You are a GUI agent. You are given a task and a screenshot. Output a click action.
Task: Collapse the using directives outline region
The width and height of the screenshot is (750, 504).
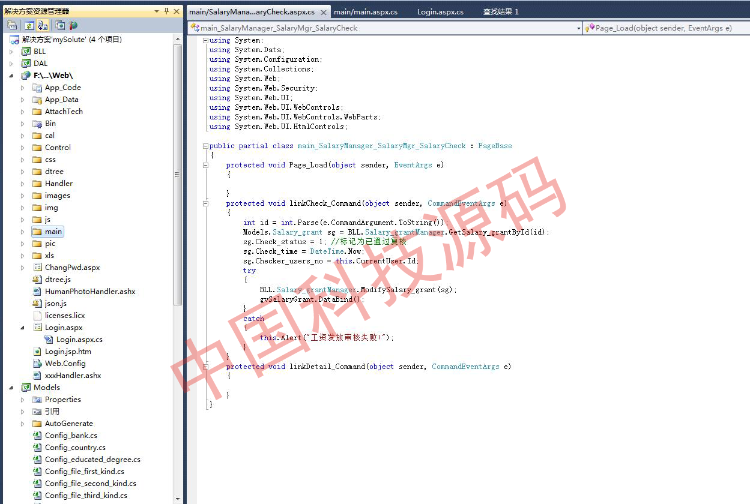pyautogui.click(x=205, y=40)
